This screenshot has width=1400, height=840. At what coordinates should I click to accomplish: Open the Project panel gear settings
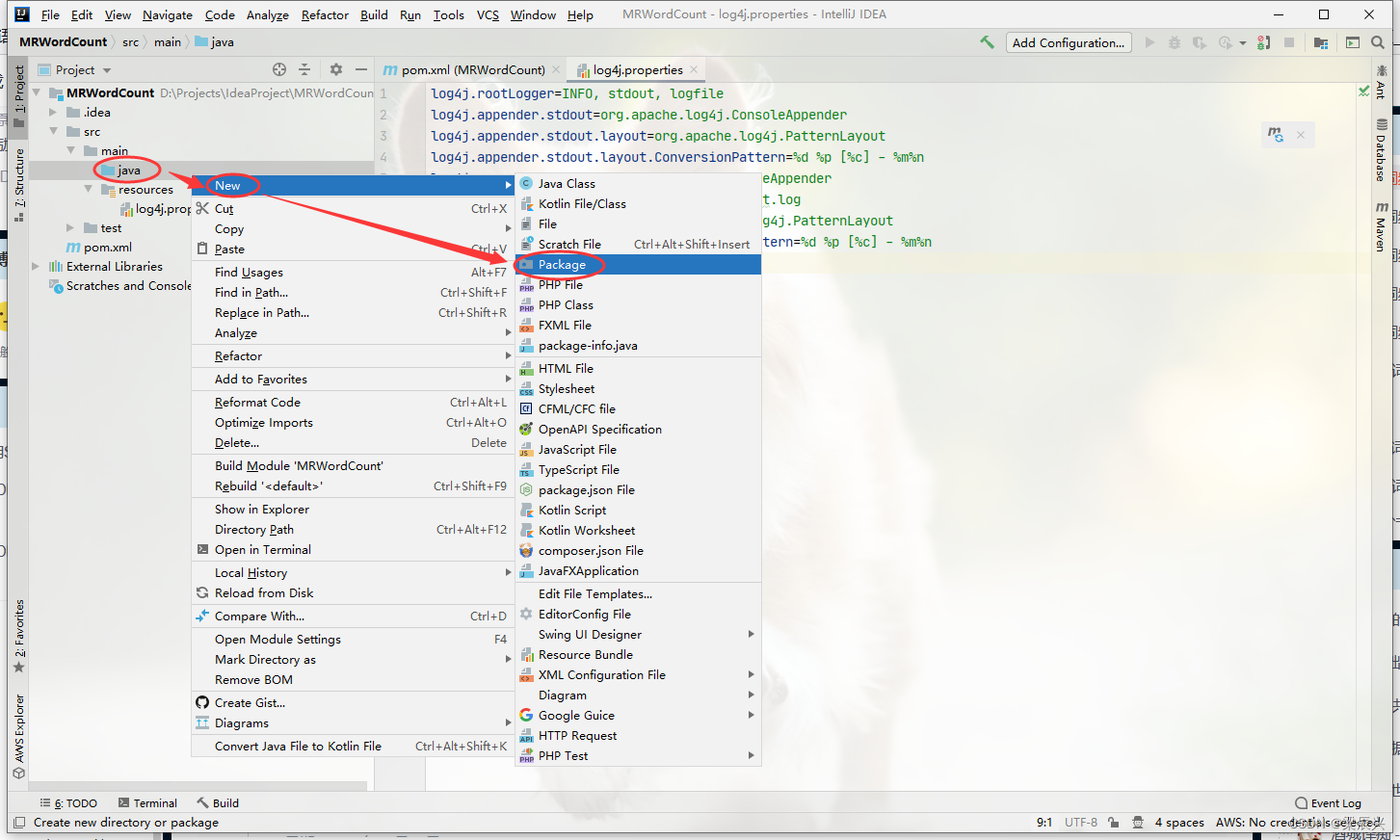[335, 69]
